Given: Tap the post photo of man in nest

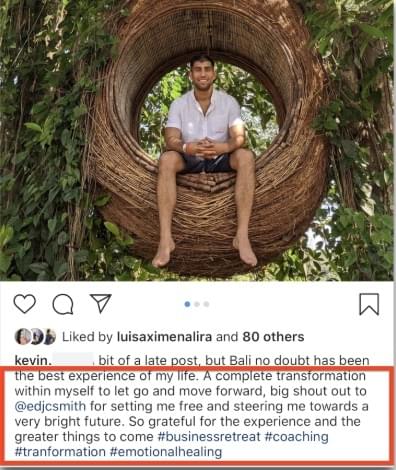Looking at the screenshot, I should (198, 140).
